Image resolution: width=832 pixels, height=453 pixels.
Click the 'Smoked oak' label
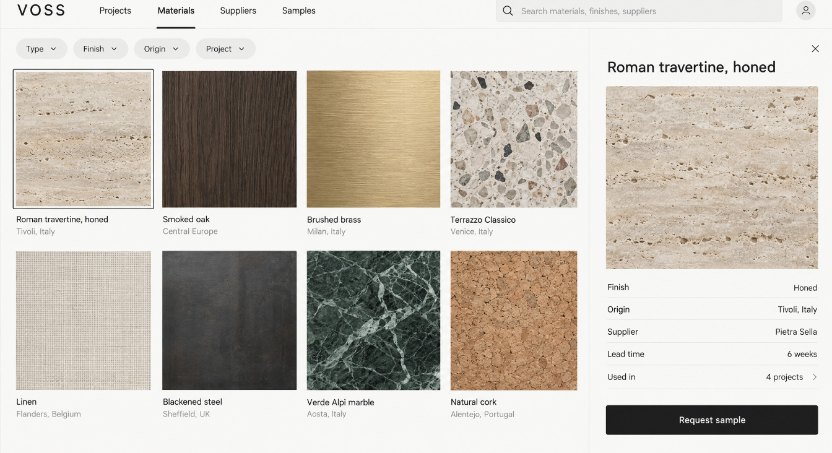click(186, 219)
